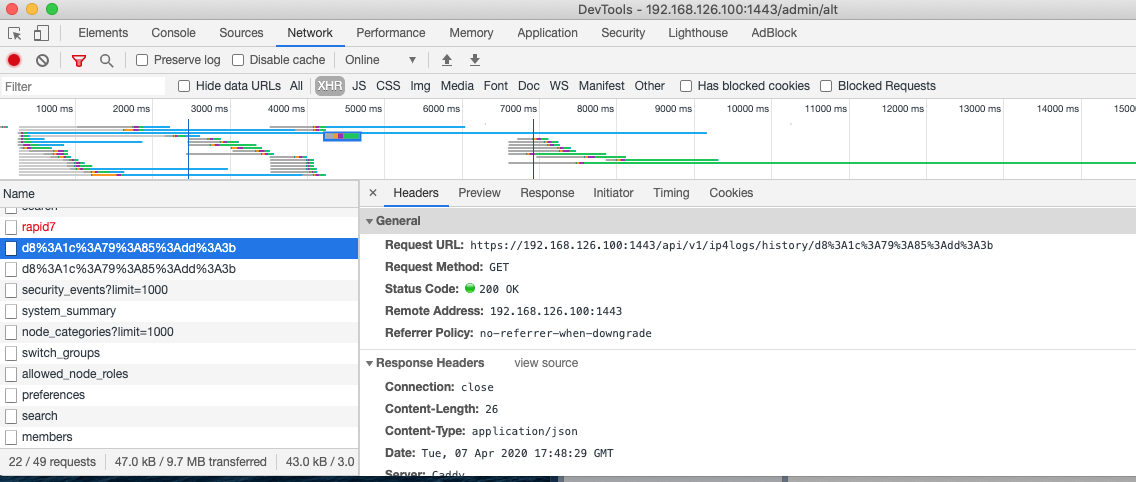This screenshot has height=482, width=1136.
Task: Filter requests by Manifest
Action: [x=601, y=86]
